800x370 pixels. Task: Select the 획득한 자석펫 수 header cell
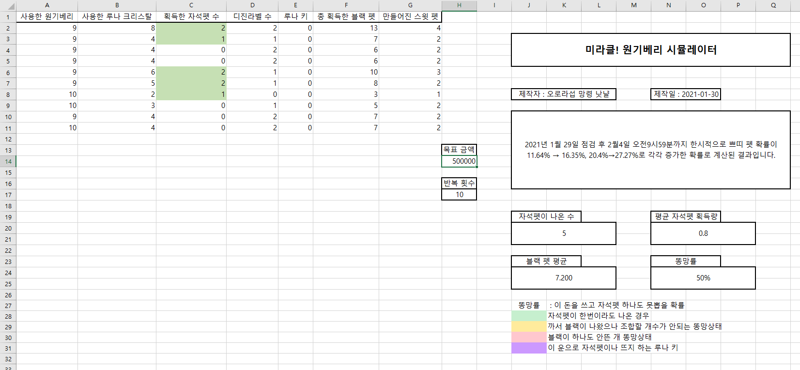tap(191, 16)
